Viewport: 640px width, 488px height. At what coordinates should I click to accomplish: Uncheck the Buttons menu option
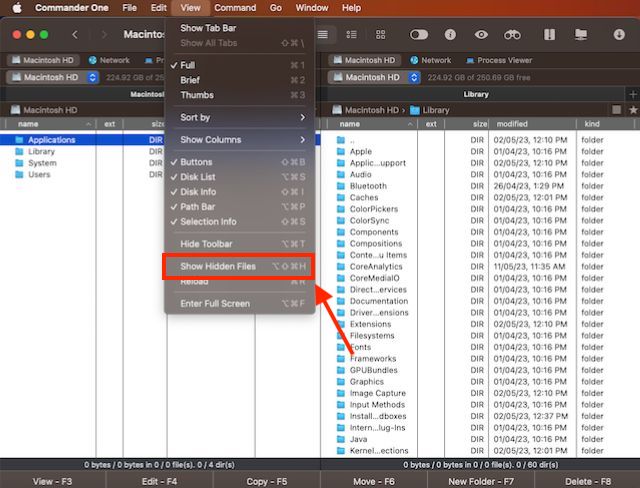click(x=240, y=162)
